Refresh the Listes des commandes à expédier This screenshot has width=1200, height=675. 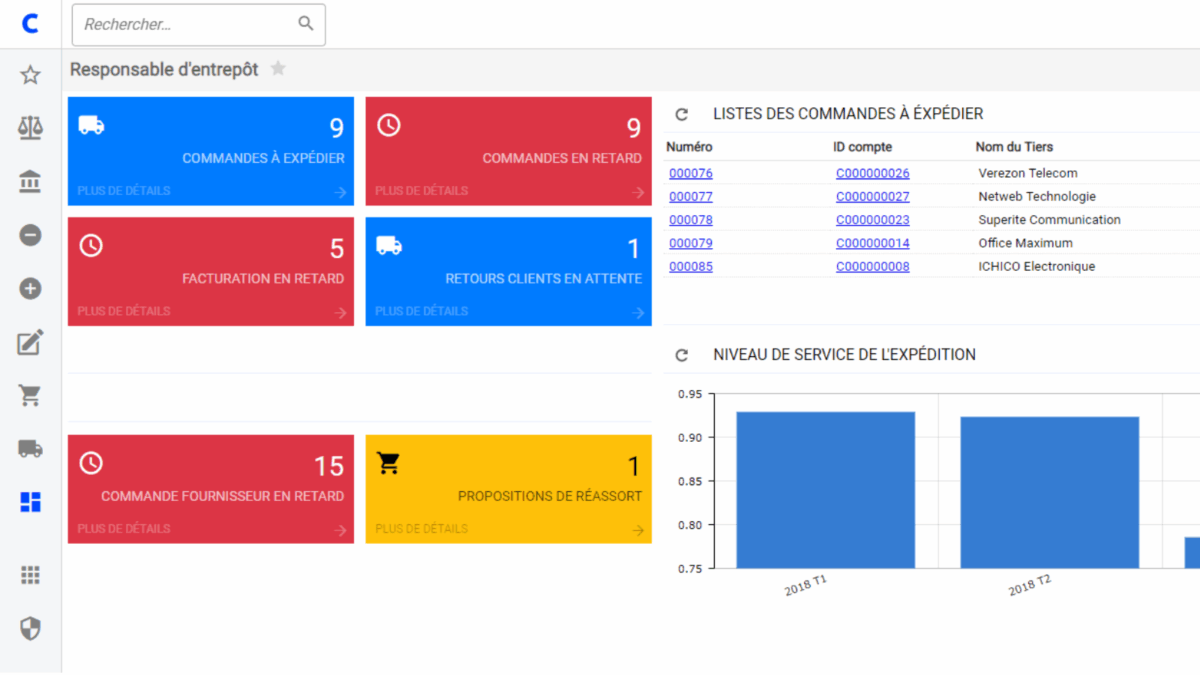pyautogui.click(x=682, y=115)
